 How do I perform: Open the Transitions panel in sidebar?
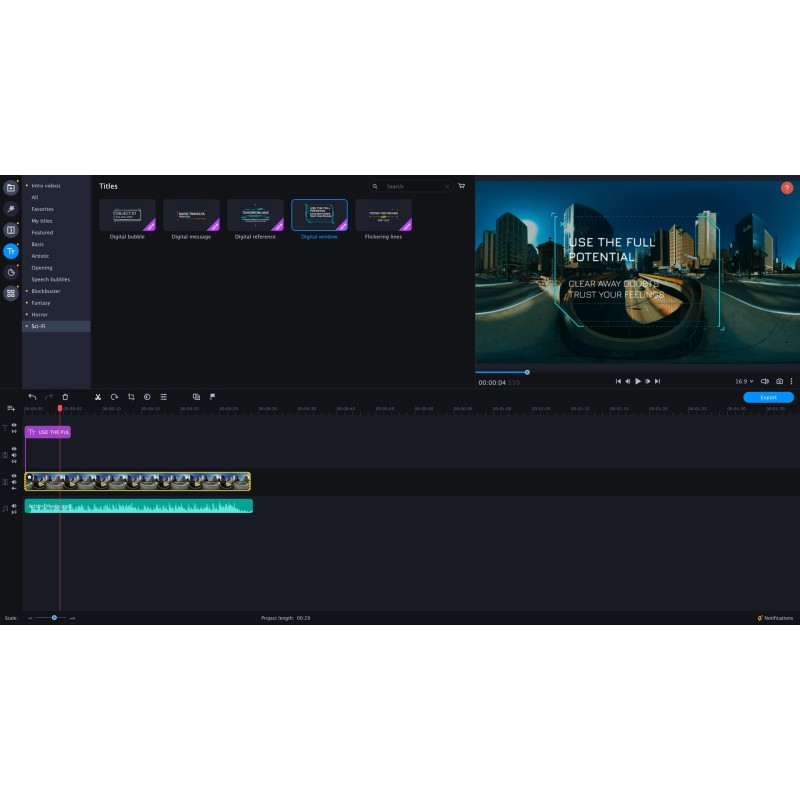click(11, 230)
